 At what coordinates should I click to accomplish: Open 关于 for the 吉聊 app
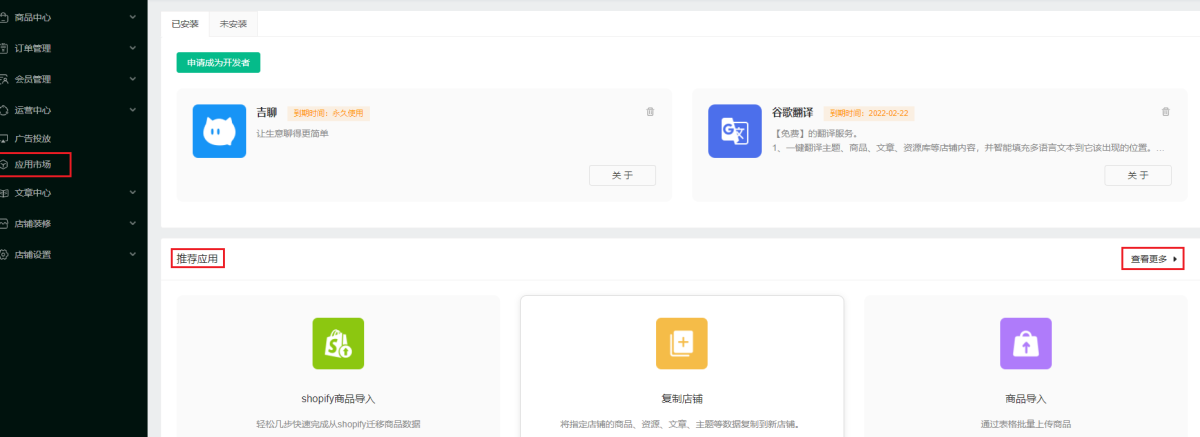[x=622, y=176]
